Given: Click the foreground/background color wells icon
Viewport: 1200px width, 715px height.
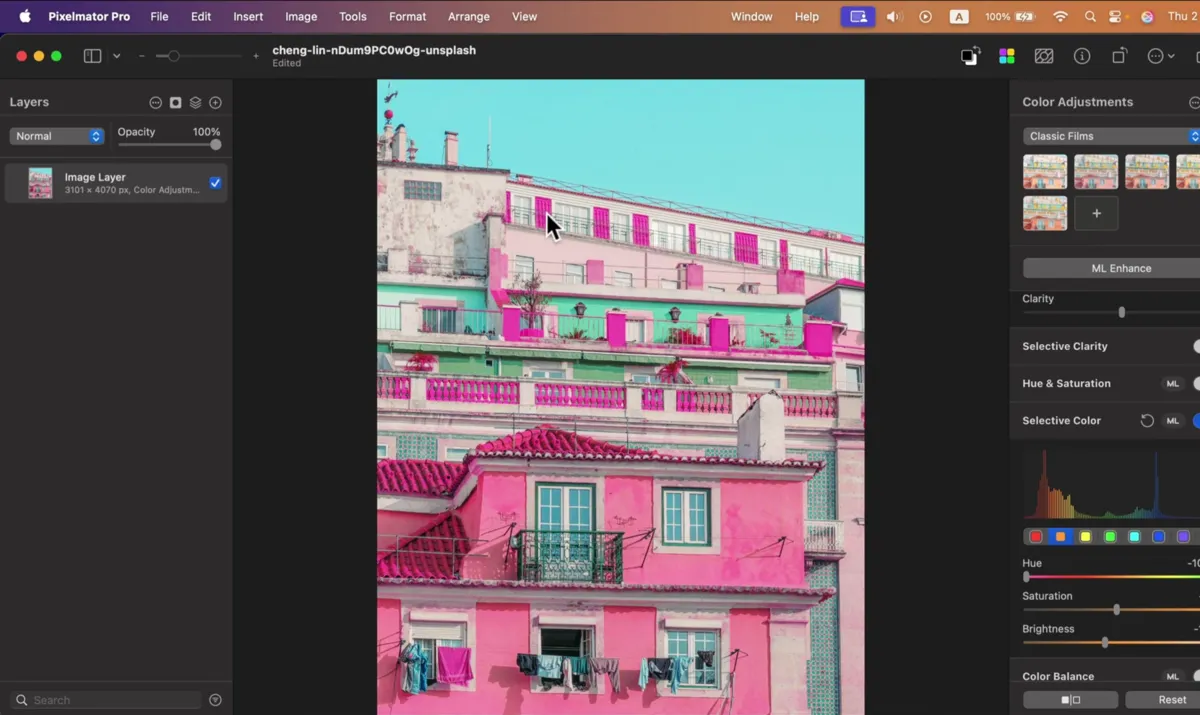Looking at the screenshot, I should click(x=970, y=56).
